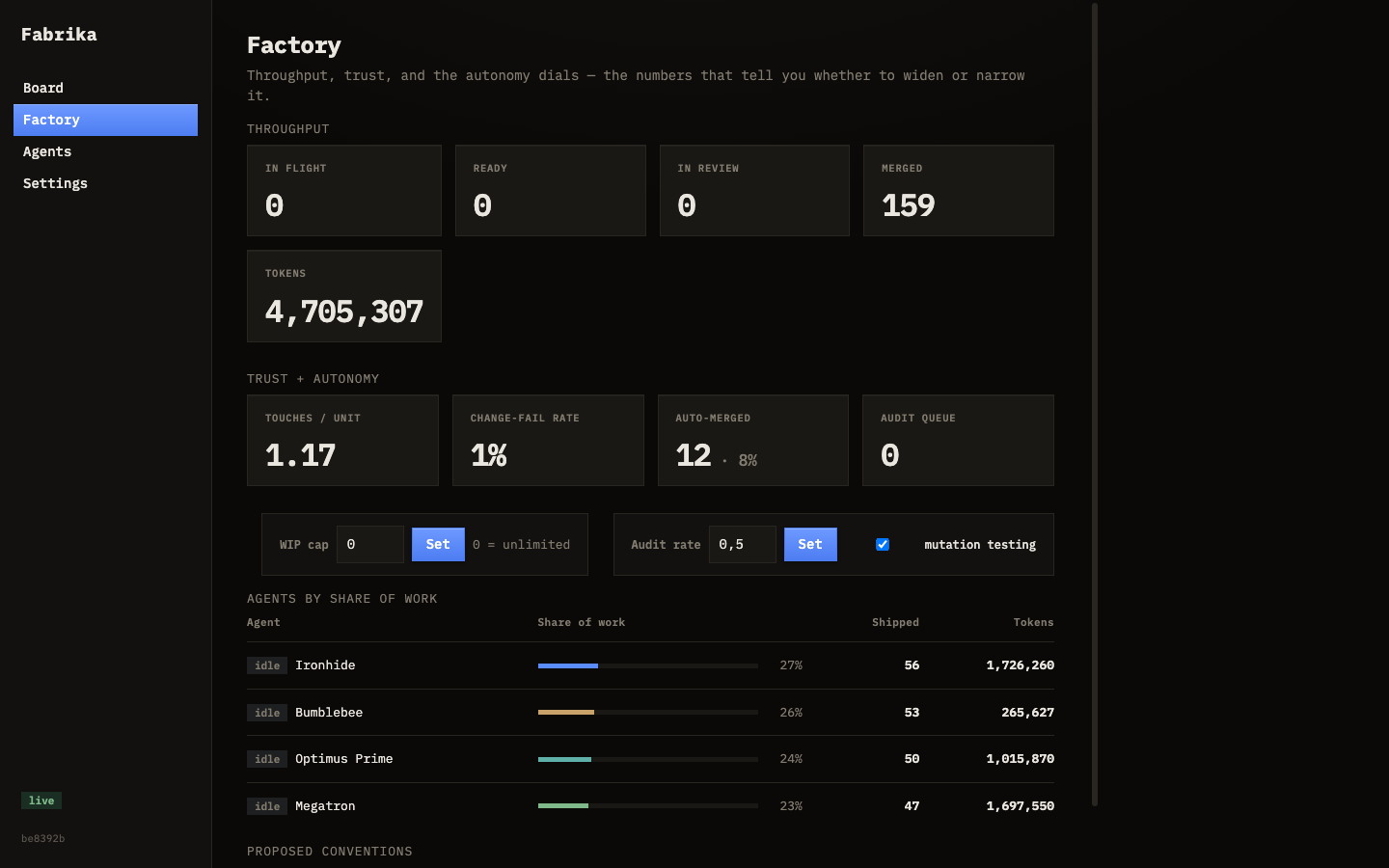
Task: Go to the Agents page
Action: point(105,151)
